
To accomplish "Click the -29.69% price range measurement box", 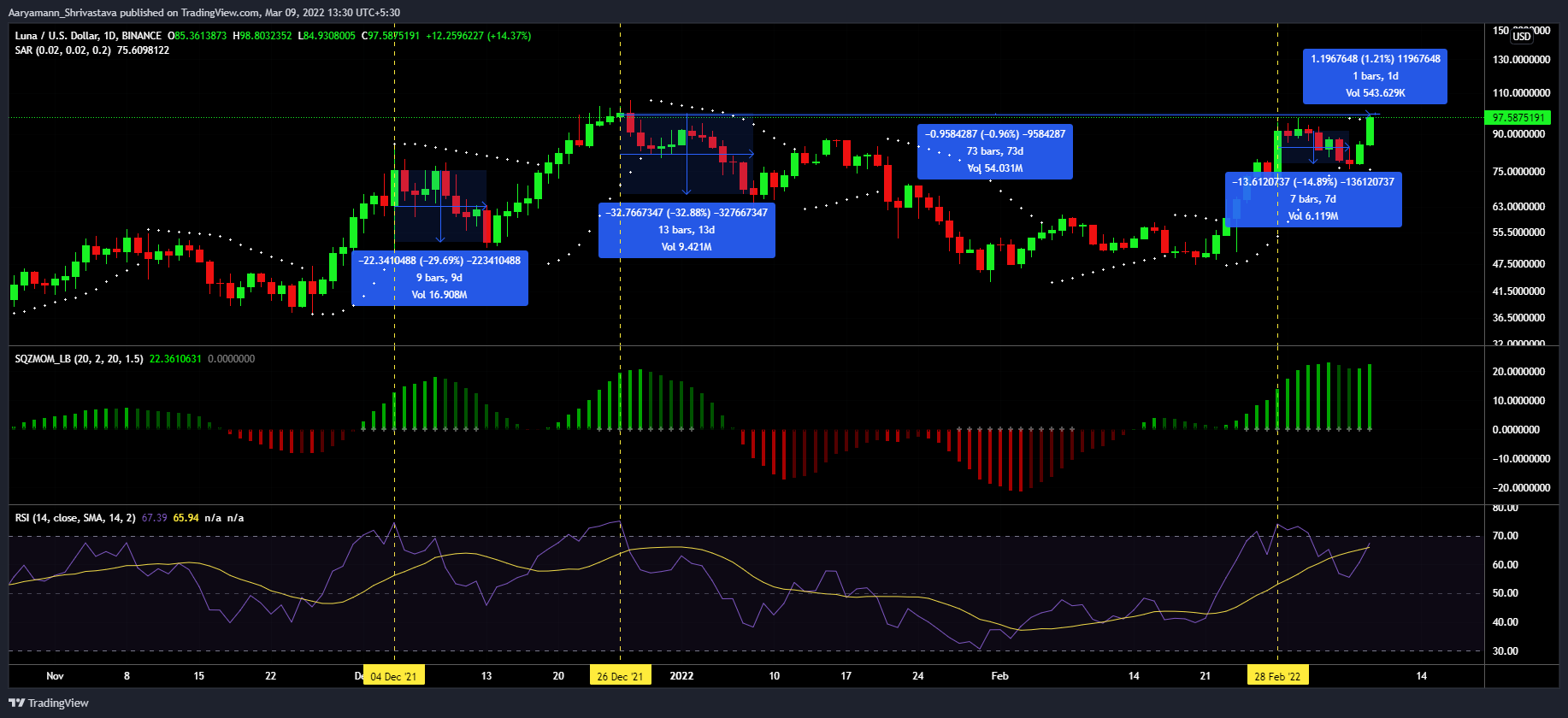I will pos(439,278).
